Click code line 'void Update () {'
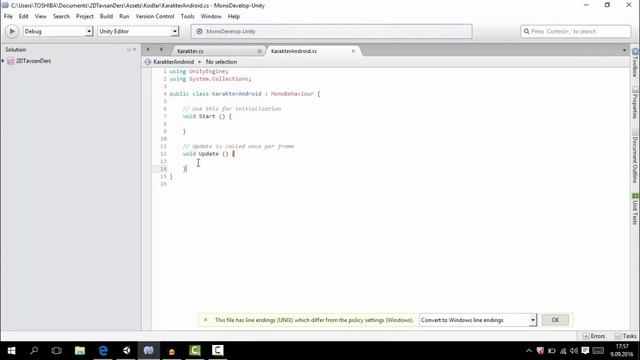Image resolution: width=640 pixels, height=360 pixels. (209, 154)
